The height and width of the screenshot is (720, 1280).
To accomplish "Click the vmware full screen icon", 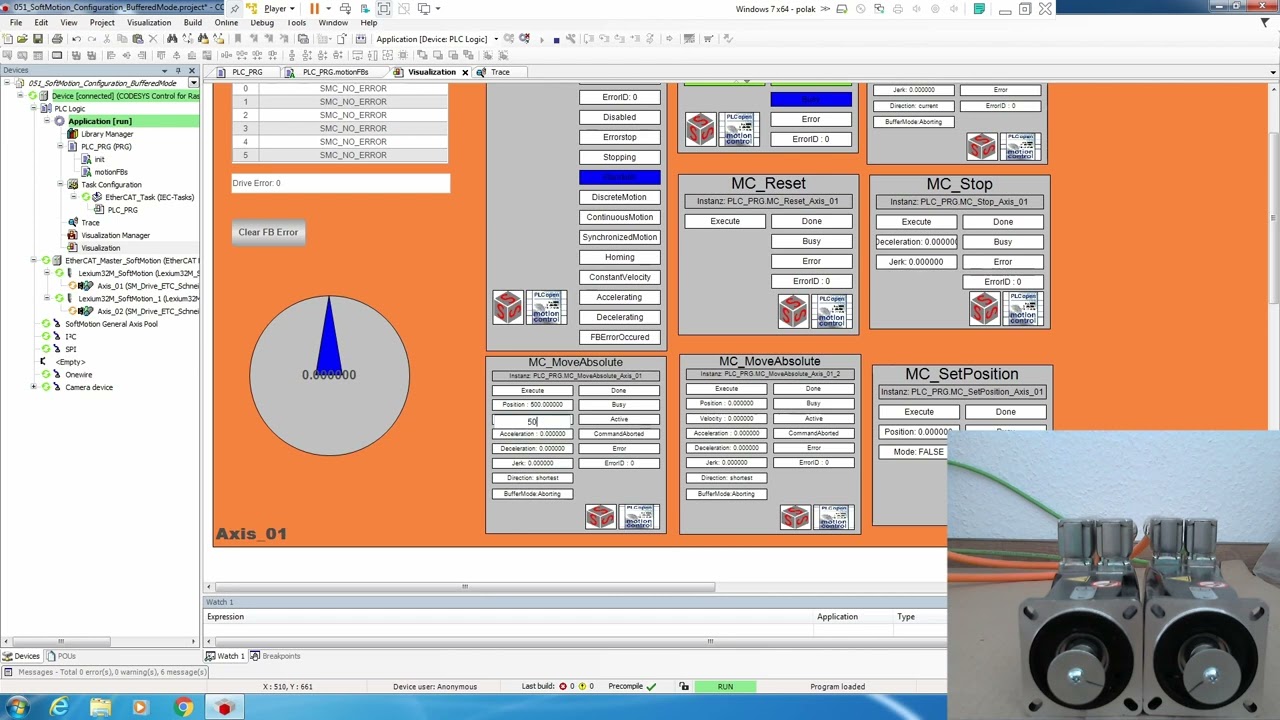I will tap(383, 8).
